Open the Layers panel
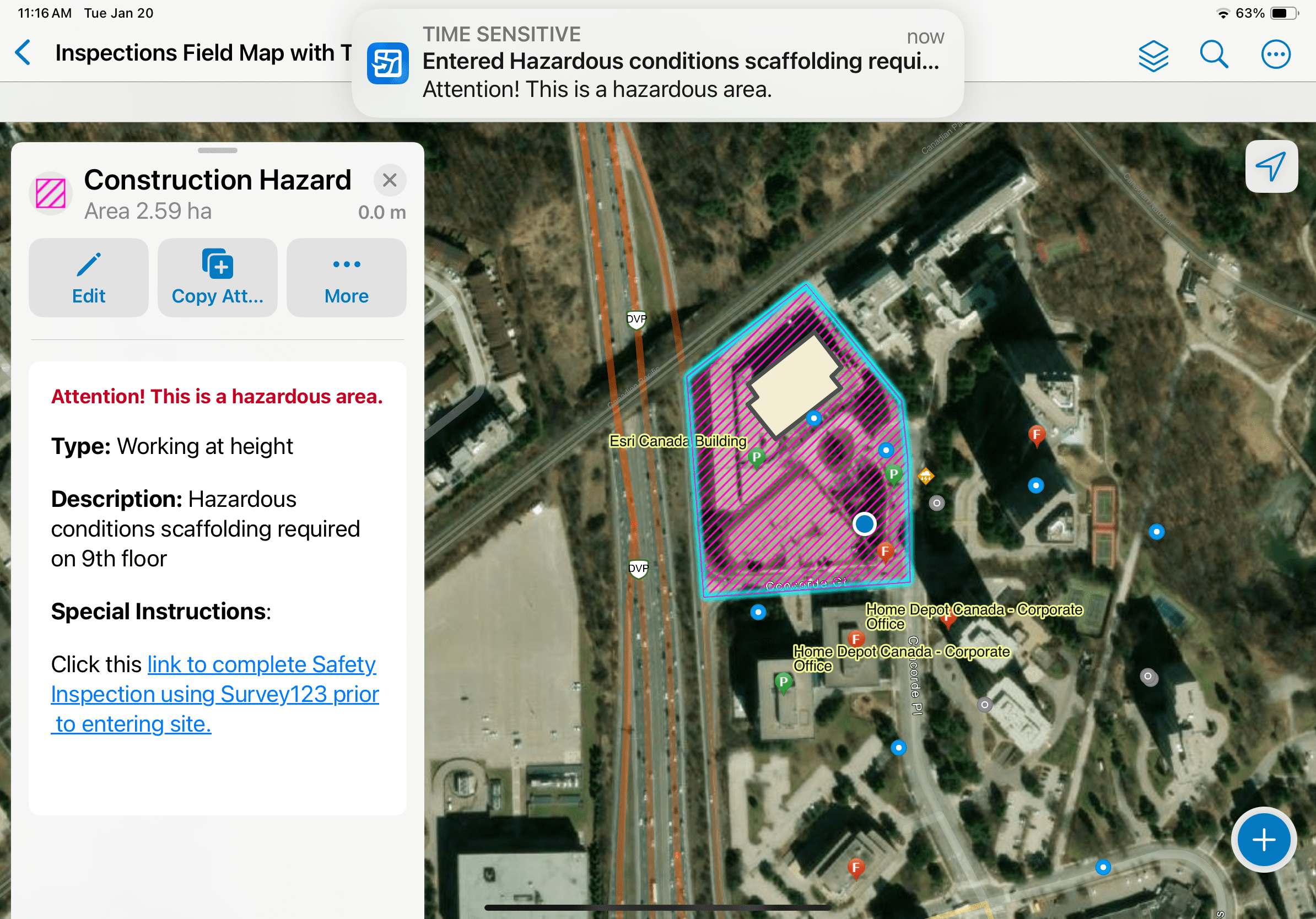Viewport: 1316px width, 919px height. (1153, 55)
